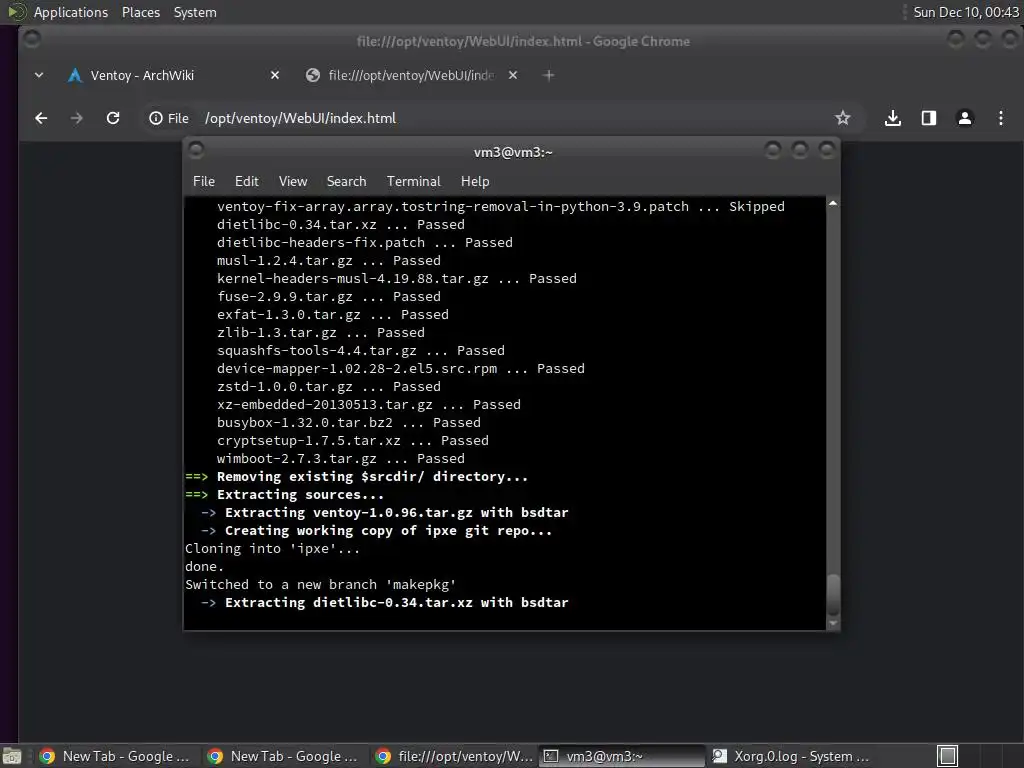Image resolution: width=1024 pixels, height=768 pixels.
Task: Bookmark this page with the star icon
Action: click(x=842, y=118)
